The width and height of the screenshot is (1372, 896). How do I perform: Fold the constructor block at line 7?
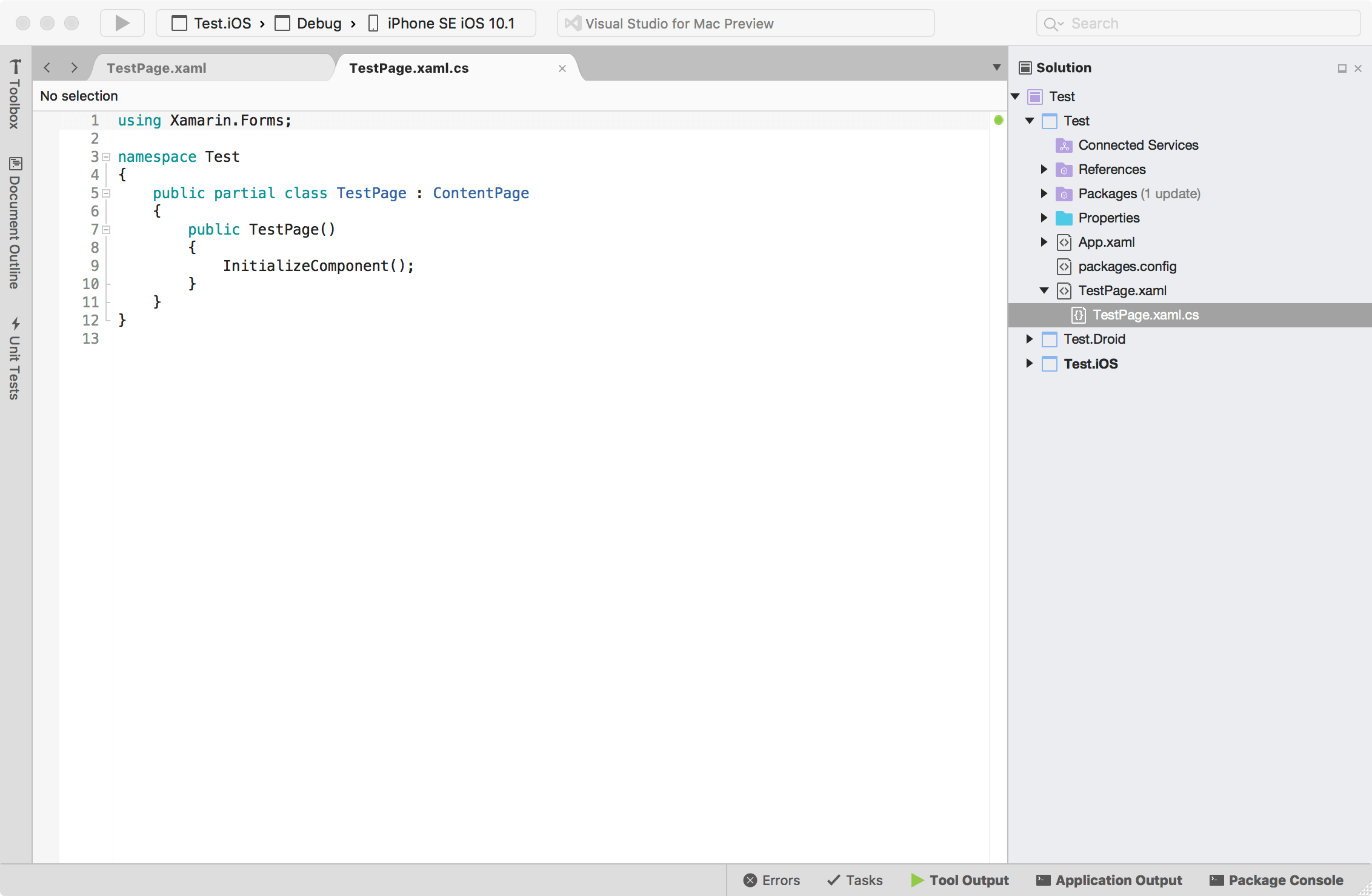[x=106, y=230]
